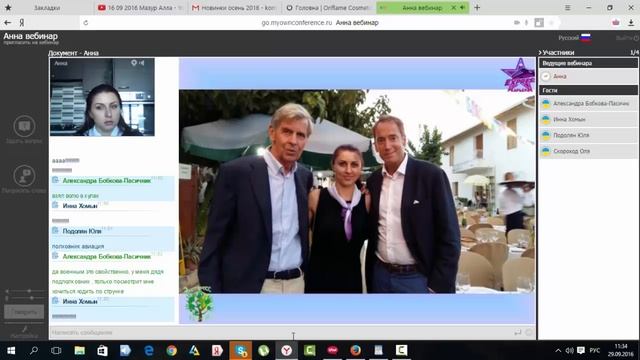The height and width of the screenshot is (360, 640).
Task: Click the Russian flag language icon
Action: coord(586,38)
